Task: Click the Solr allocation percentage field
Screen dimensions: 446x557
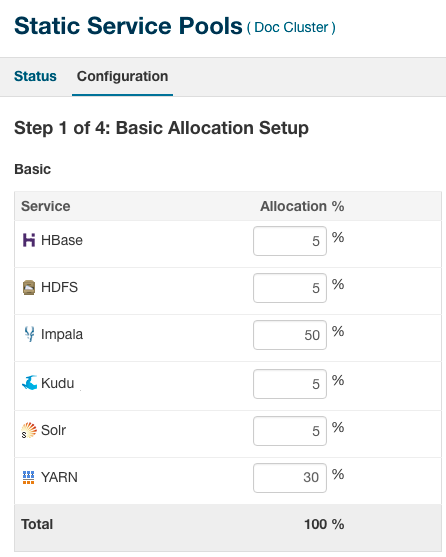Action: point(290,431)
